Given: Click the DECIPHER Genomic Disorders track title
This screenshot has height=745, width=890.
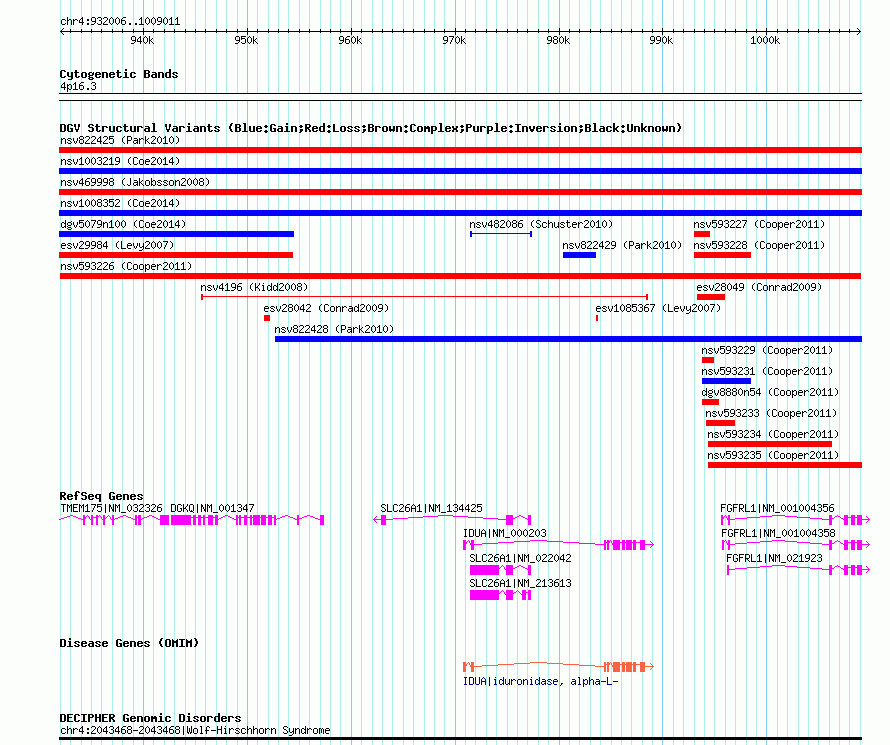Looking at the screenshot, I should tap(150, 718).
